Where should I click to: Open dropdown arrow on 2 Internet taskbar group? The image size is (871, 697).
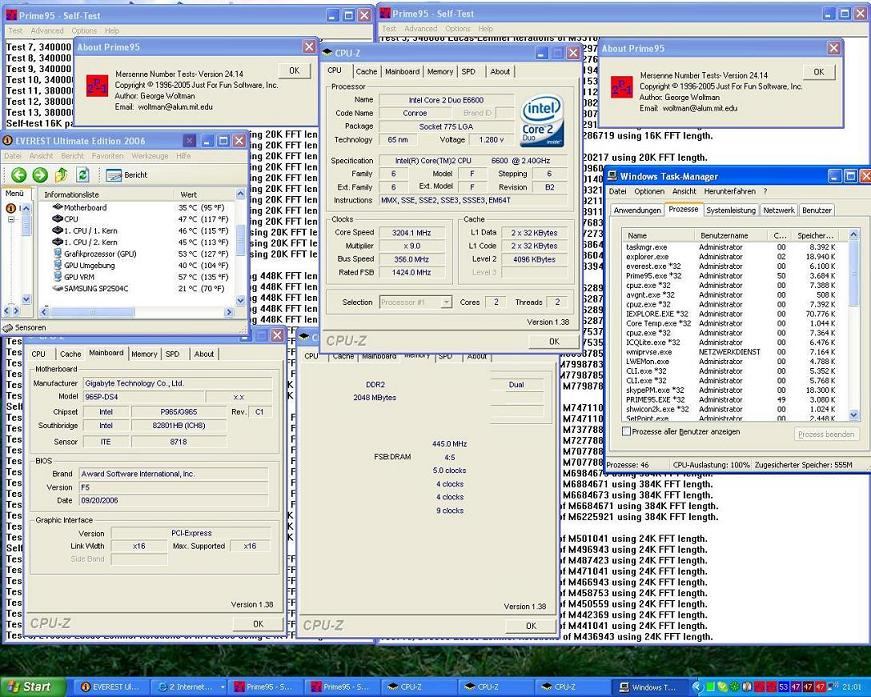click(x=222, y=687)
